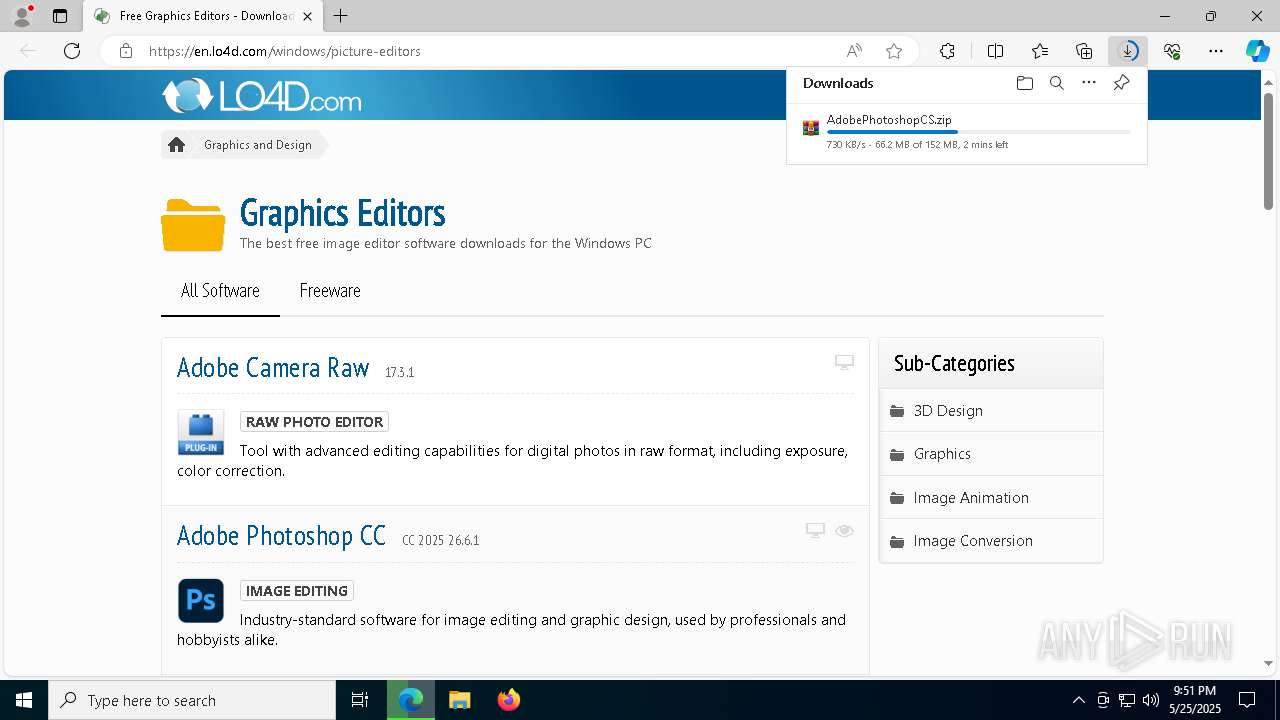
Task: Click Adobe Camera Raw plug-in icon
Action: click(x=200, y=432)
